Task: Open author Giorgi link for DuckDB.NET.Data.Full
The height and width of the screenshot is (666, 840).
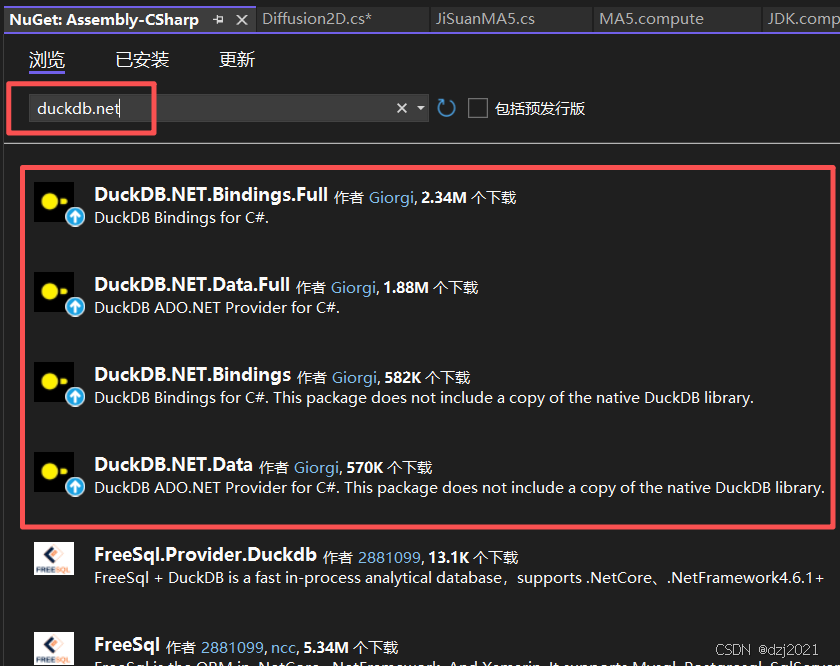Action: 354,288
